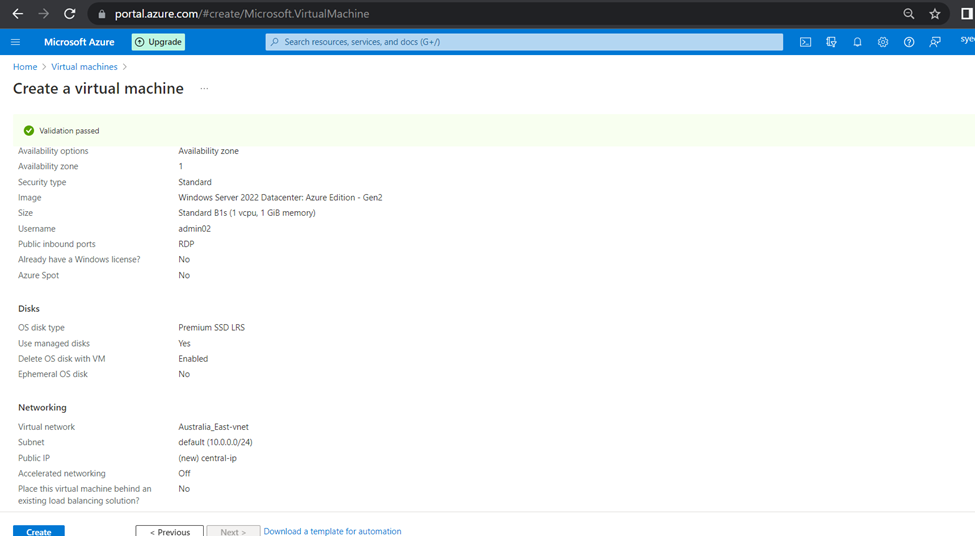Image resolution: width=975 pixels, height=536 pixels.
Task: Open the browser side panel icon
Action: pyautogui.click(x=964, y=14)
